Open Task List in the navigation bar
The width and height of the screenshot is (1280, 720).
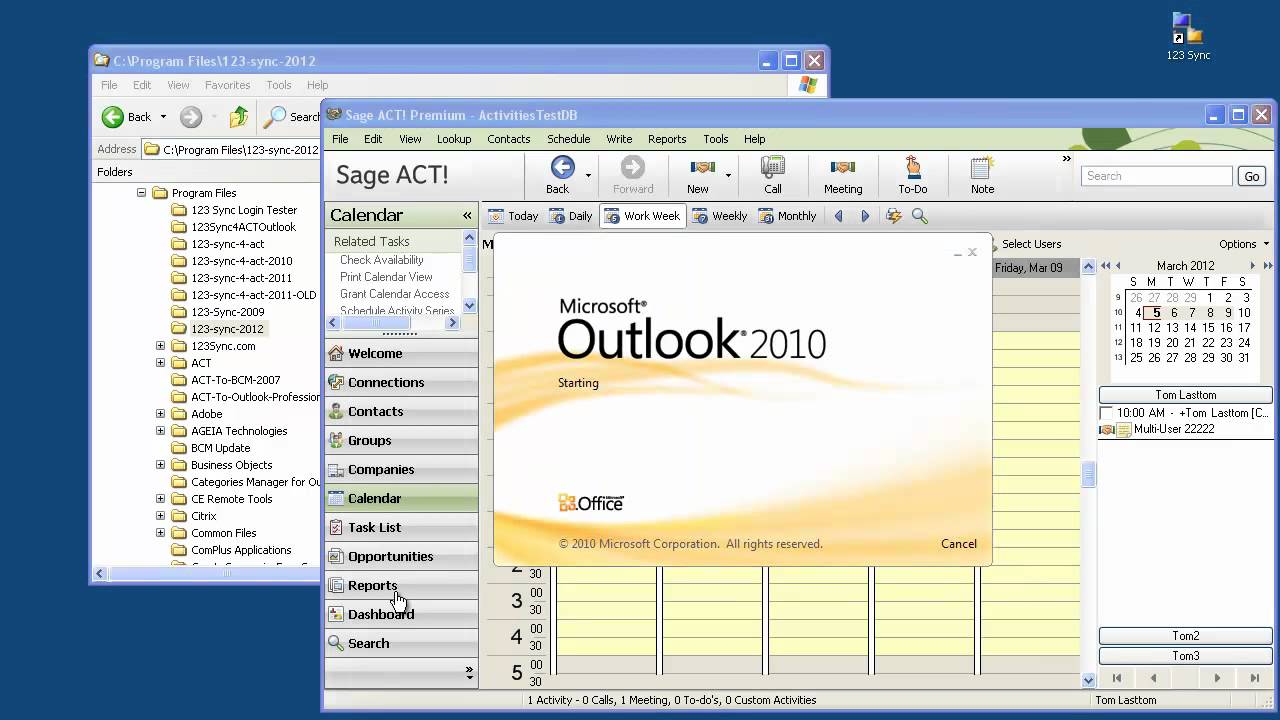click(401, 527)
